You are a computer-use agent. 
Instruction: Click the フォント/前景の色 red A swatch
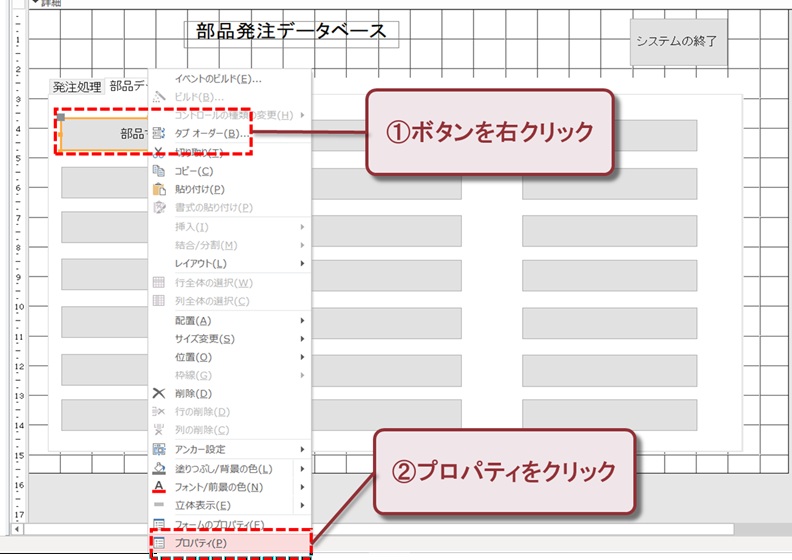[158, 487]
